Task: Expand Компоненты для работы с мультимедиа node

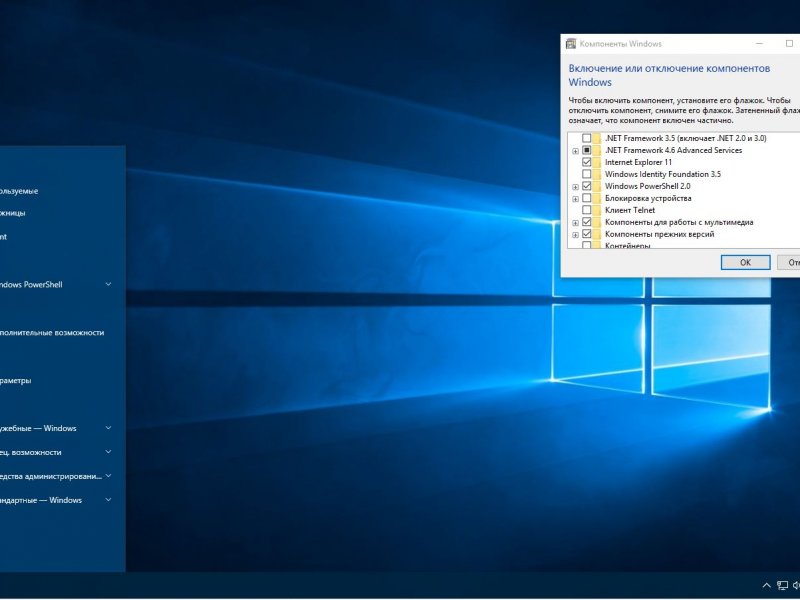Action: [576, 223]
